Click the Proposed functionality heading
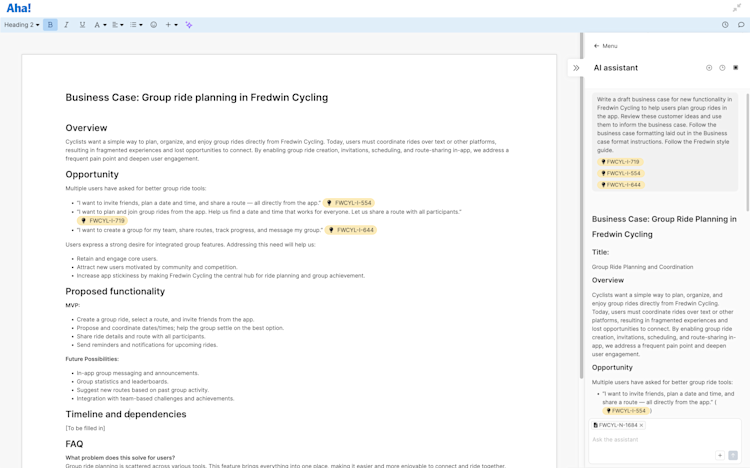The image size is (750, 468). [x=115, y=291]
